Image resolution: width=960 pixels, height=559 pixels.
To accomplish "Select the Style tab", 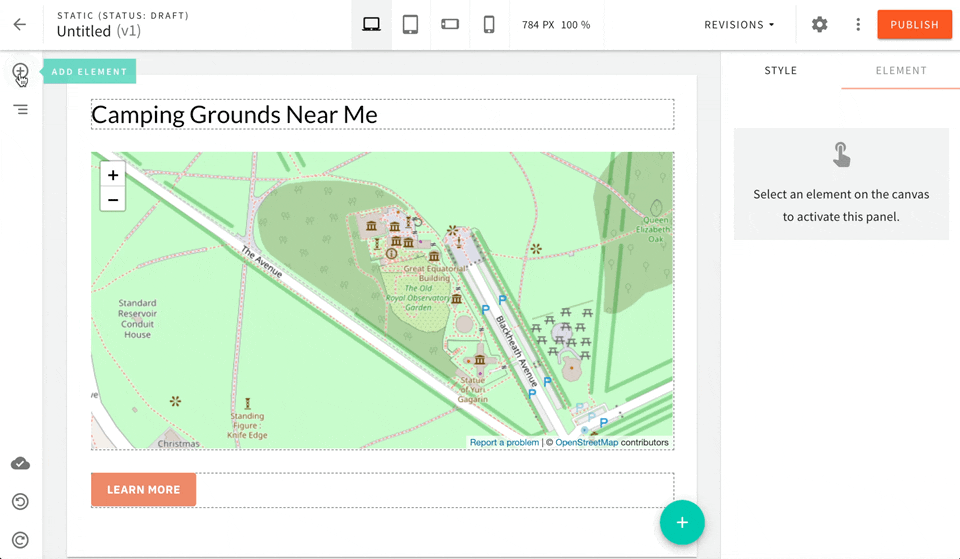I will 780,71.
